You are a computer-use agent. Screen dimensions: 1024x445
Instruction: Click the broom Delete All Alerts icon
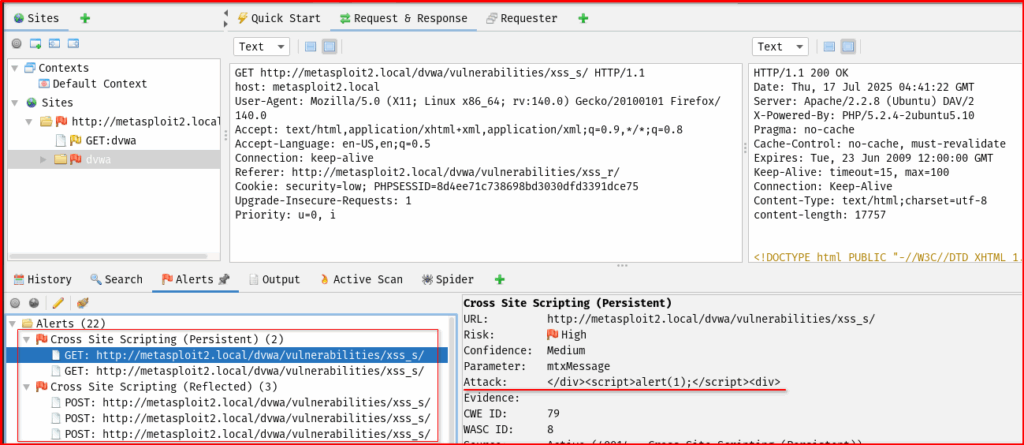click(x=82, y=303)
